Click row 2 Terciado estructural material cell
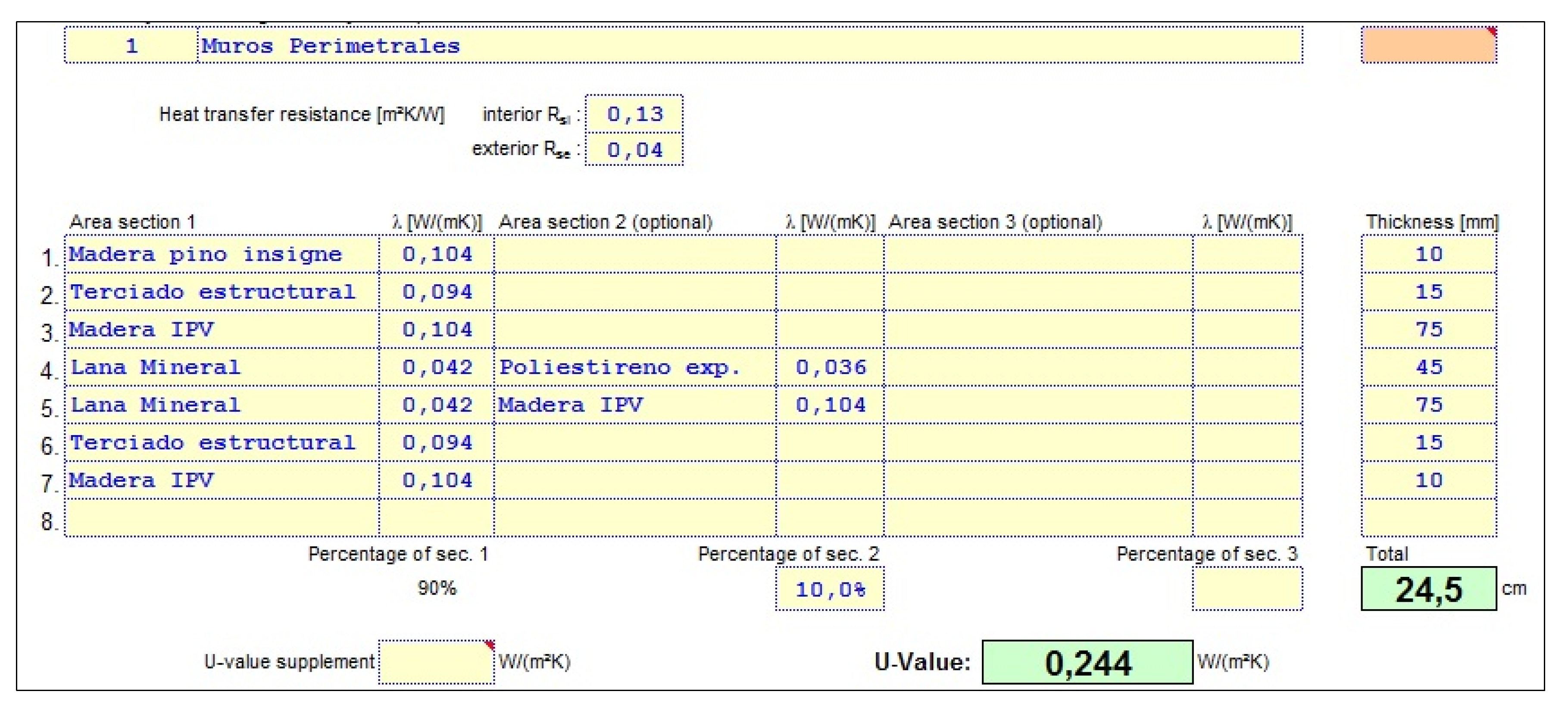 point(222,292)
